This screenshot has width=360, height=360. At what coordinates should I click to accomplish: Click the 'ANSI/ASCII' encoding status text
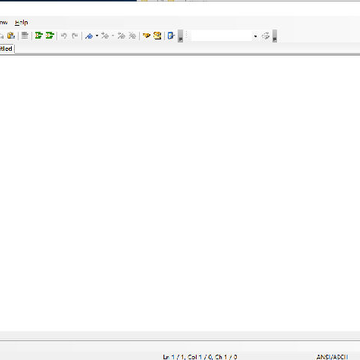tap(332, 357)
